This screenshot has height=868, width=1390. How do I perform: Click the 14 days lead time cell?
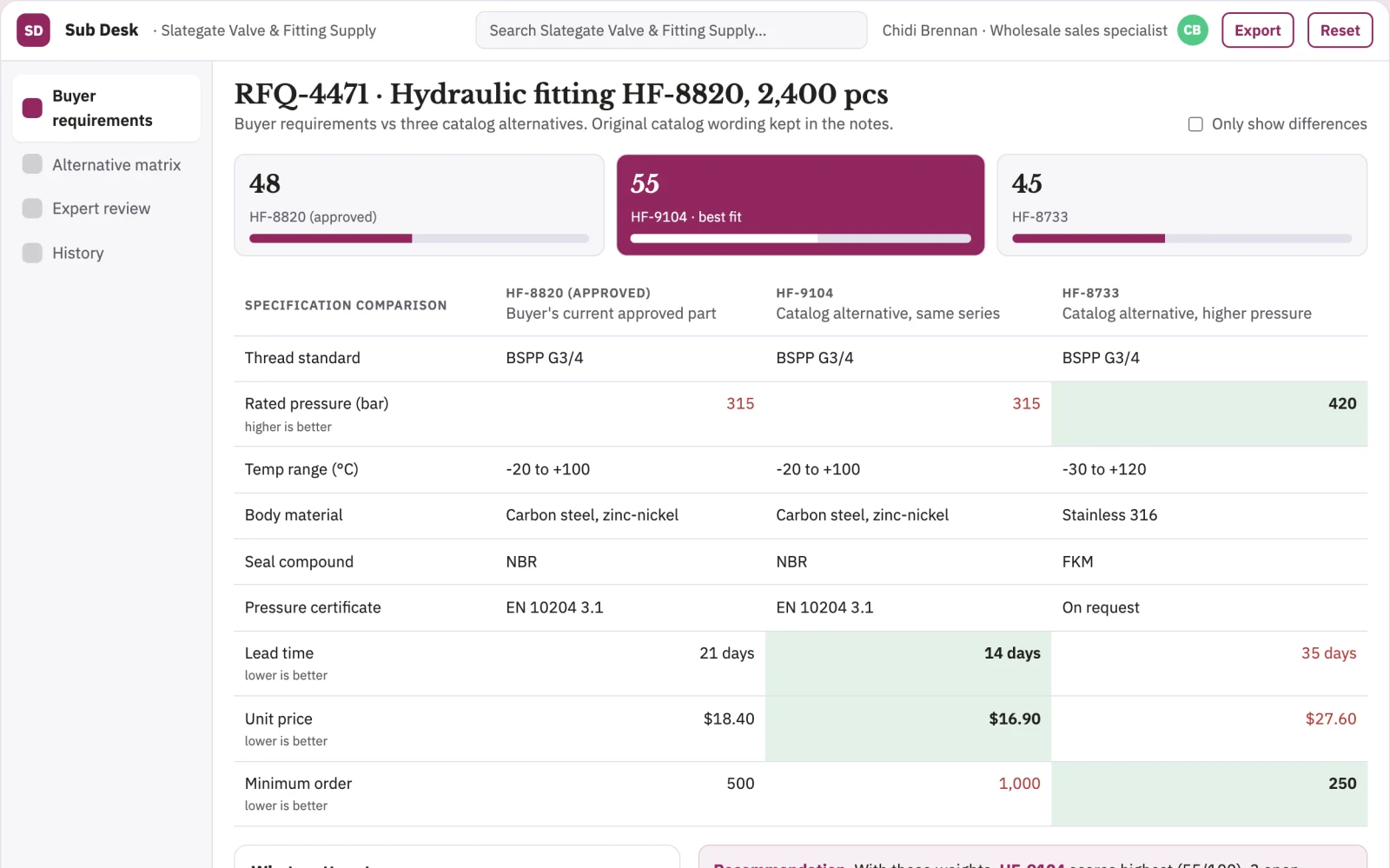pos(908,663)
